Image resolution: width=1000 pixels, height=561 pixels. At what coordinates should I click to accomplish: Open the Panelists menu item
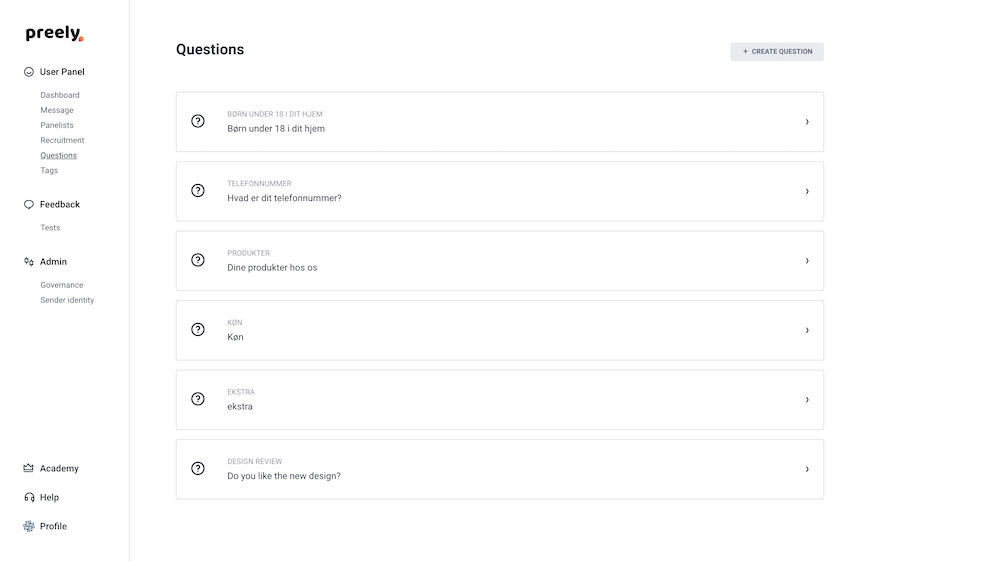[x=57, y=125]
